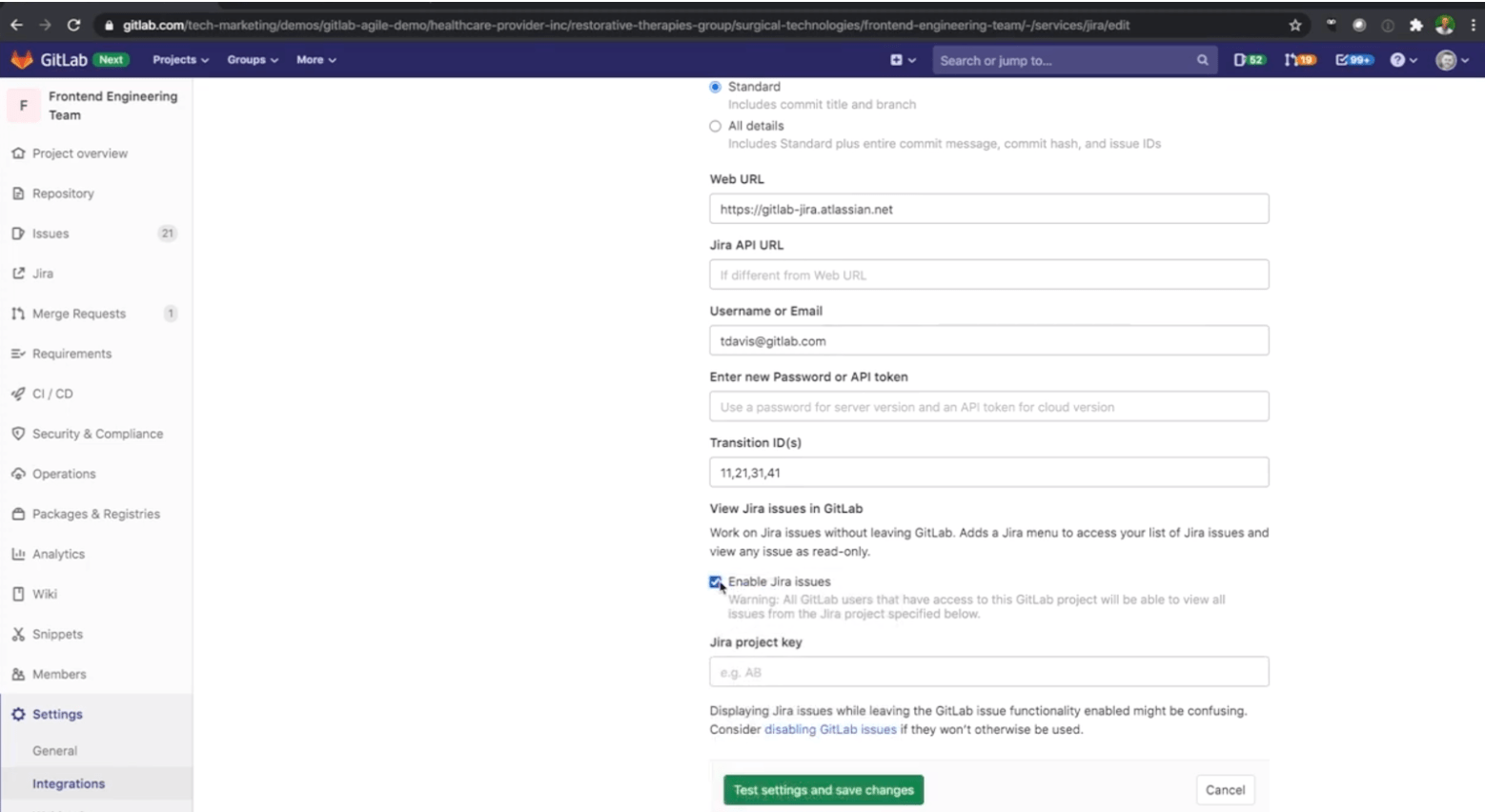Focus the Jira project key field
The image size is (1485, 812).
click(x=988, y=672)
